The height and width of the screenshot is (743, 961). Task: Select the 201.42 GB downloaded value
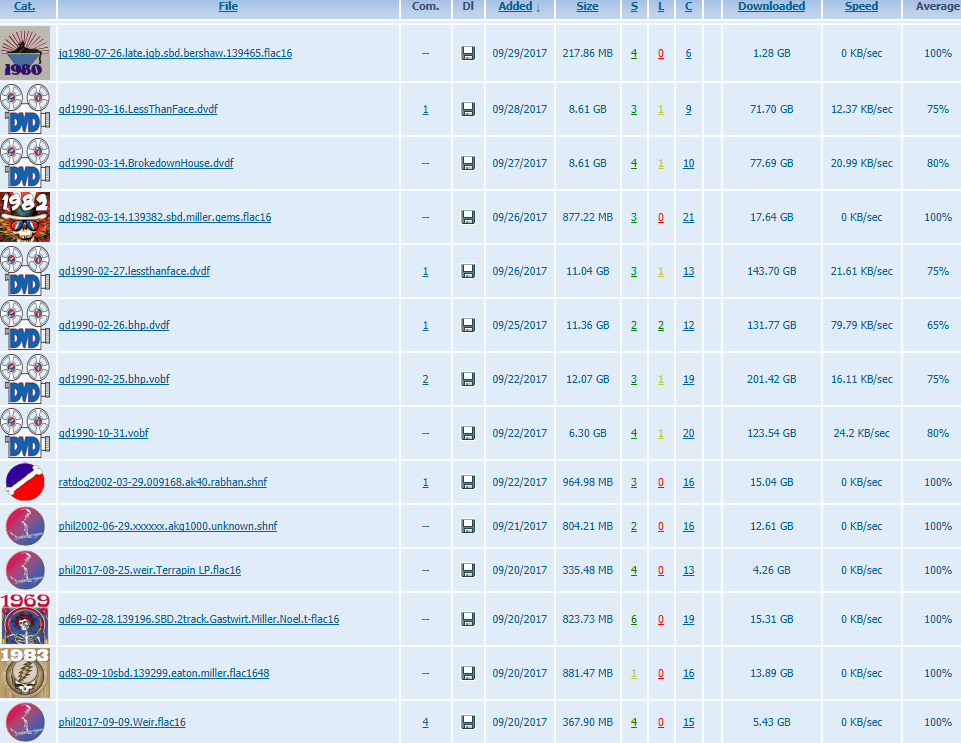tap(772, 379)
